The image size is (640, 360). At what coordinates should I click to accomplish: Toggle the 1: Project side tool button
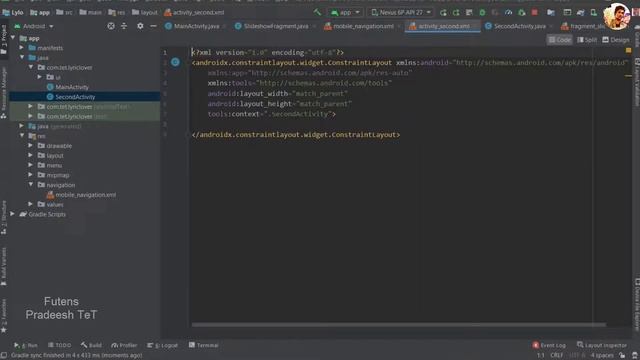(x=4, y=40)
